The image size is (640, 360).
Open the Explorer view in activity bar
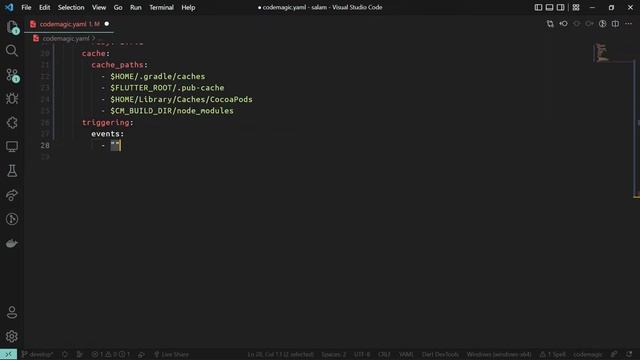point(12,27)
